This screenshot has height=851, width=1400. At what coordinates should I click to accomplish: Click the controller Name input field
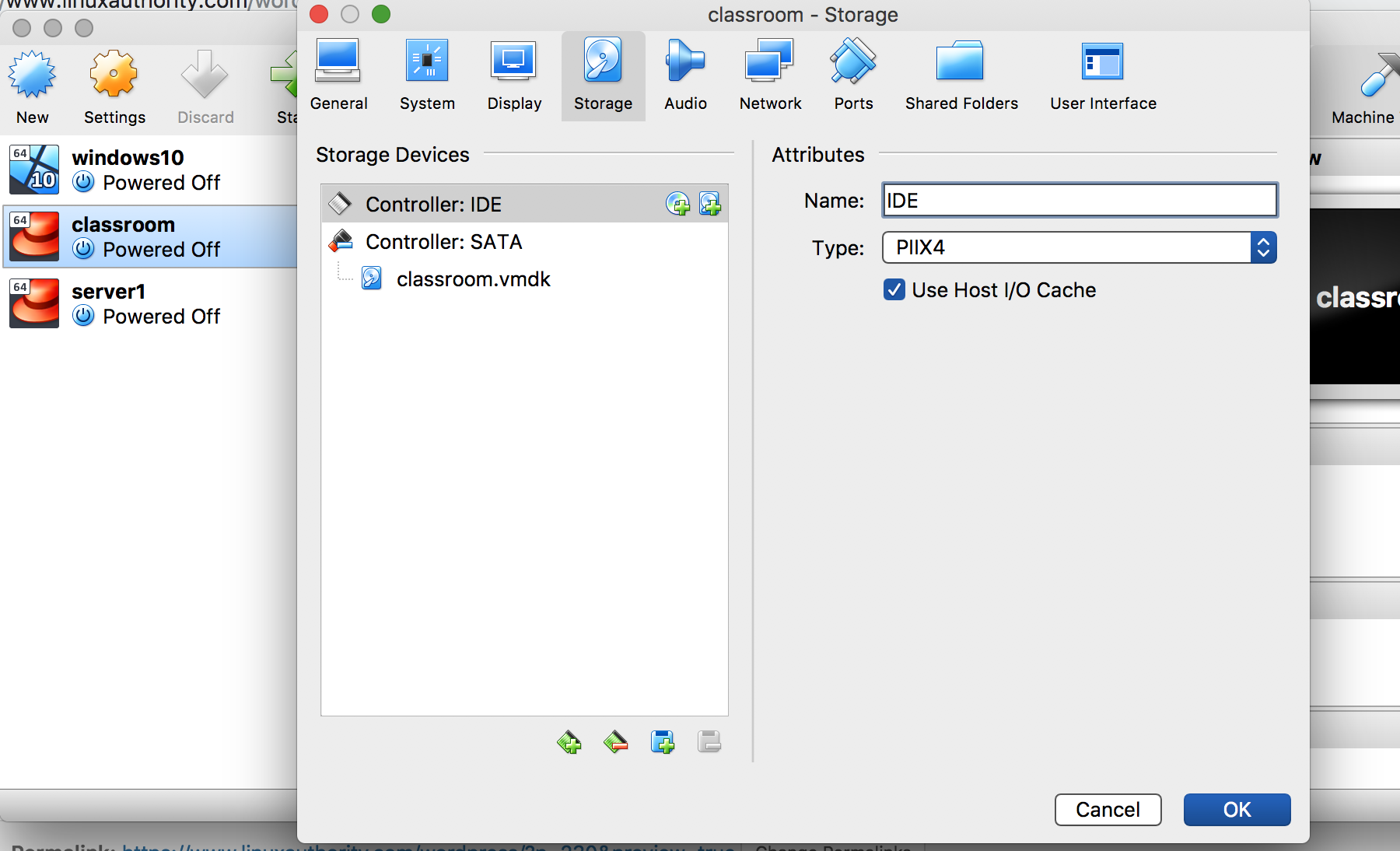coord(1080,200)
